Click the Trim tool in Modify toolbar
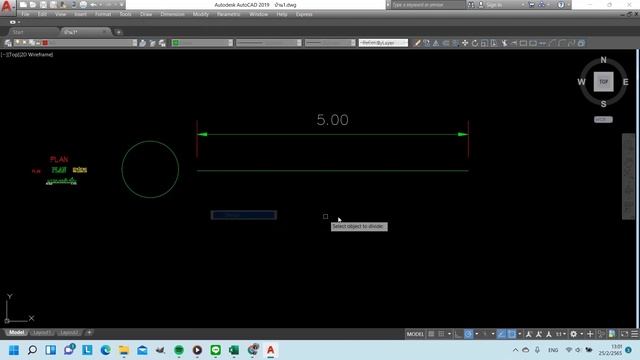This screenshot has width=640, height=360. tap(504, 43)
